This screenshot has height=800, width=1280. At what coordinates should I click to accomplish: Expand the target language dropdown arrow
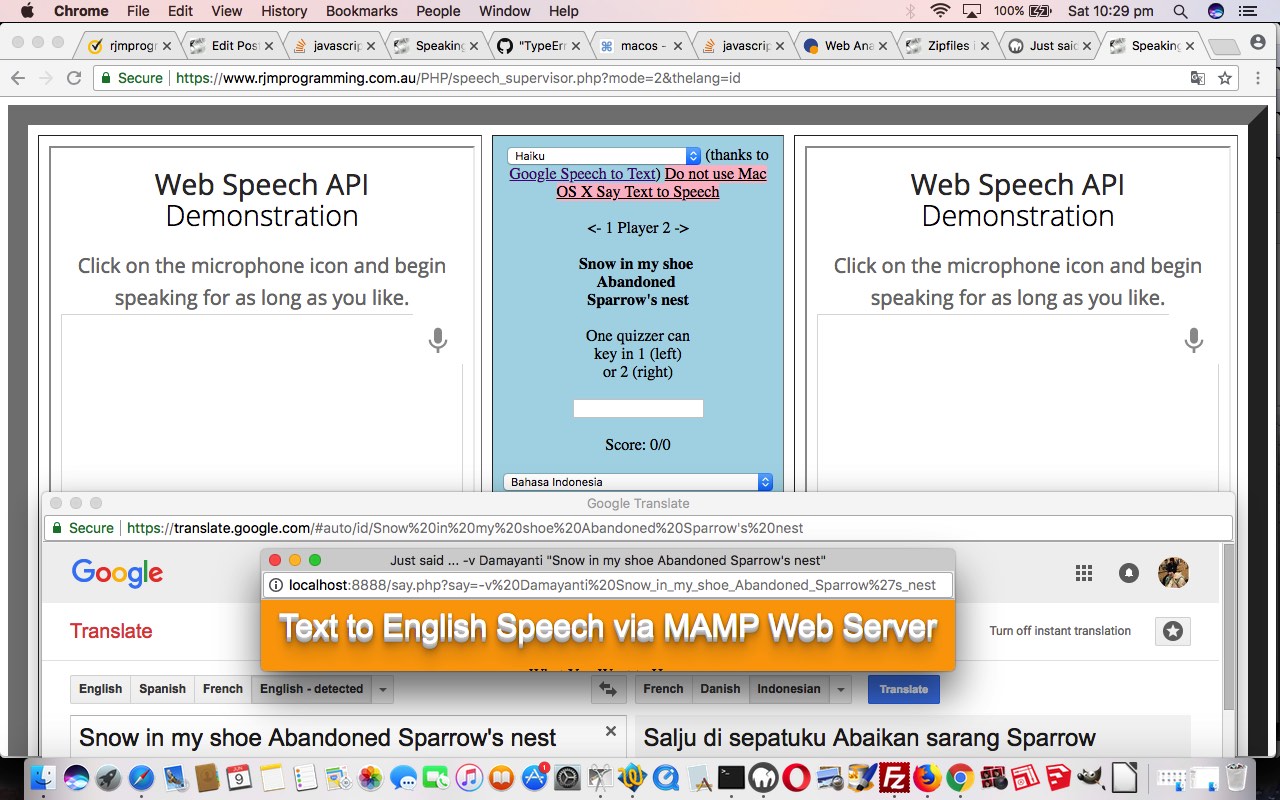842,689
